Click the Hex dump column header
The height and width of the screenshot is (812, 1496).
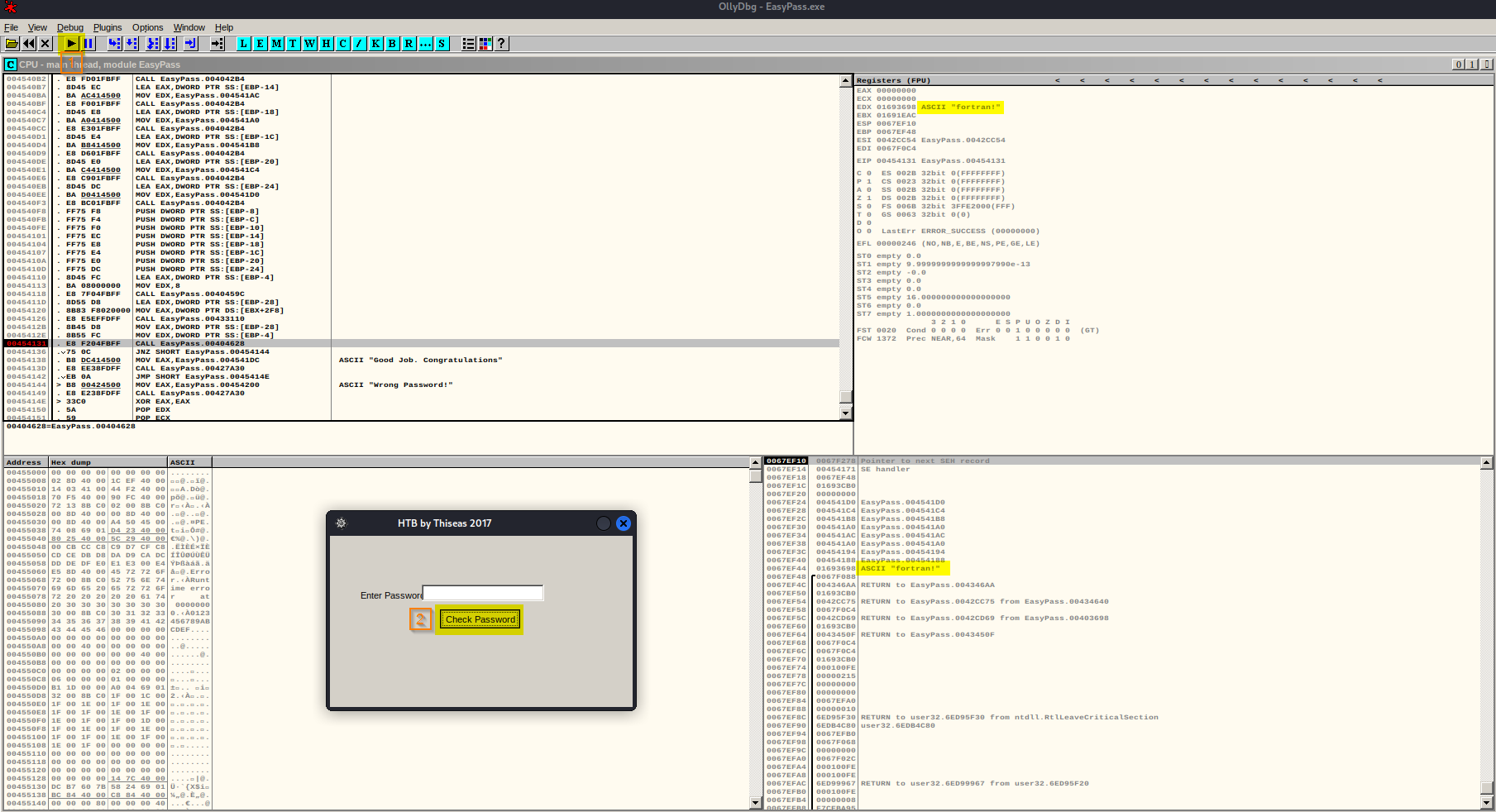click(x=108, y=462)
